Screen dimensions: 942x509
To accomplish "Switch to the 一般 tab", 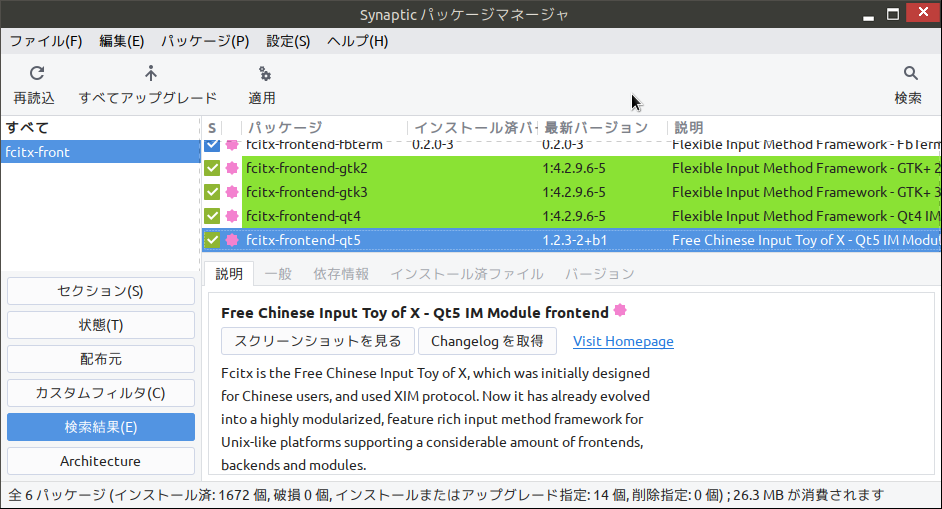I will (x=278, y=274).
